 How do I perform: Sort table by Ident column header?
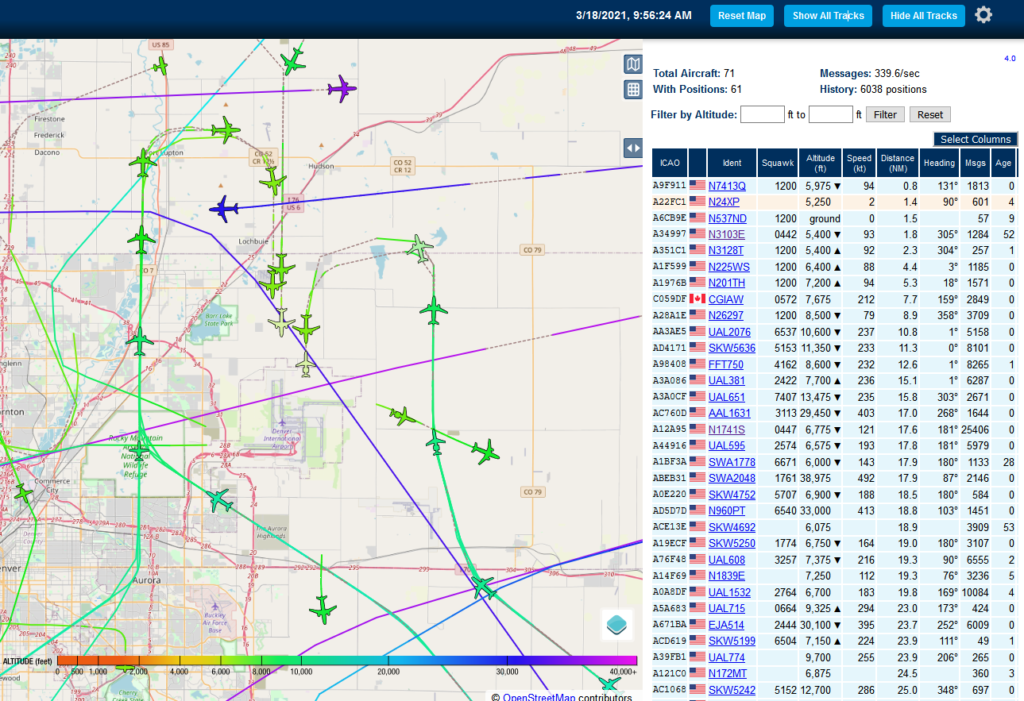(731, 163)
